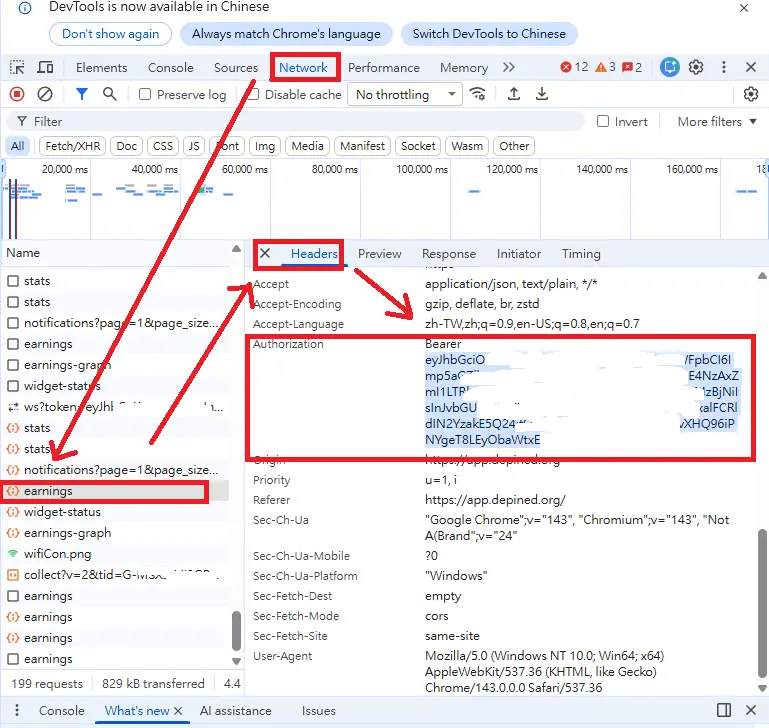Open network conditions wifi icon
Image resolution: width=769 pixels, height=728 pixels.
pos(478,94)
